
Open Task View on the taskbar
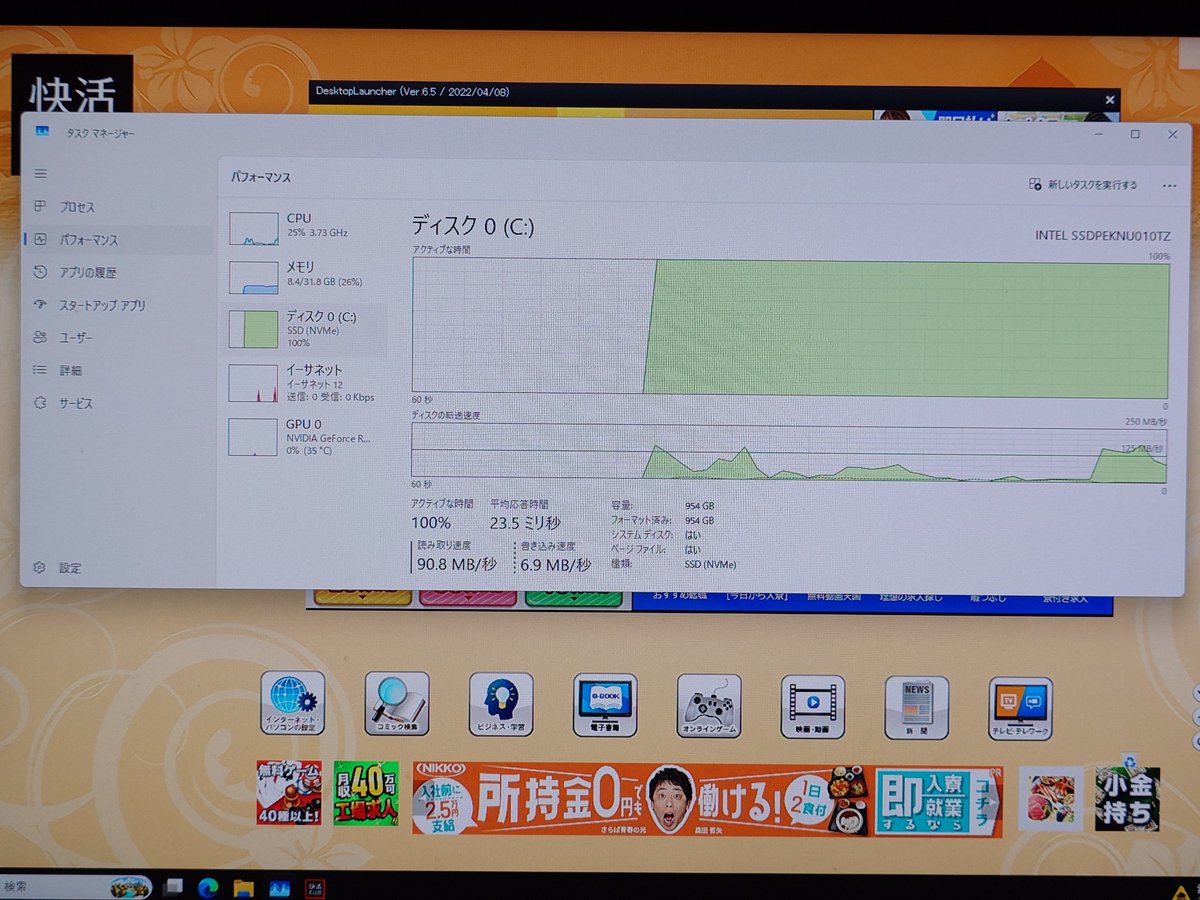(x=174, y=887)
